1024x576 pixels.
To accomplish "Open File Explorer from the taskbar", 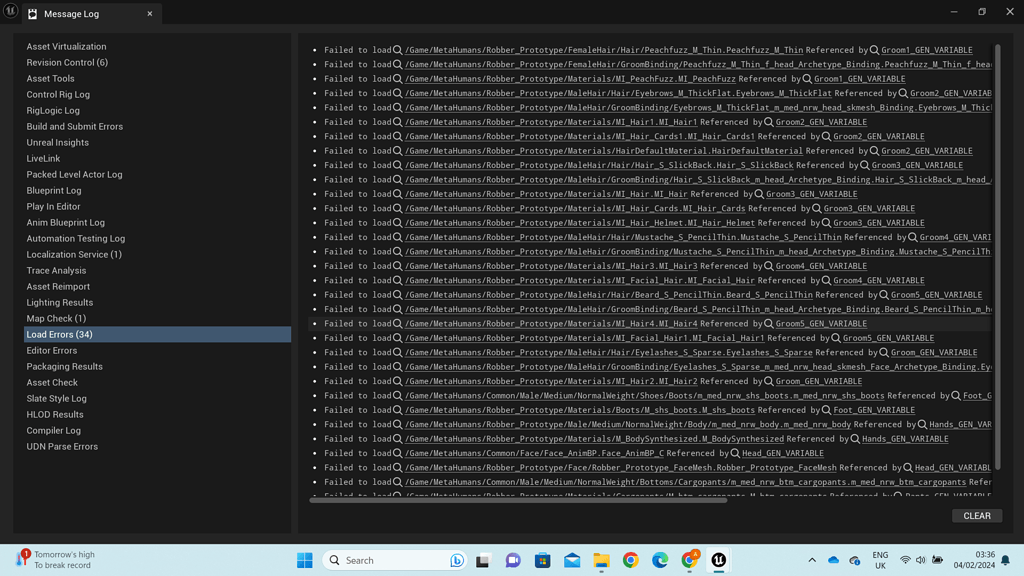I will [601, 560].
